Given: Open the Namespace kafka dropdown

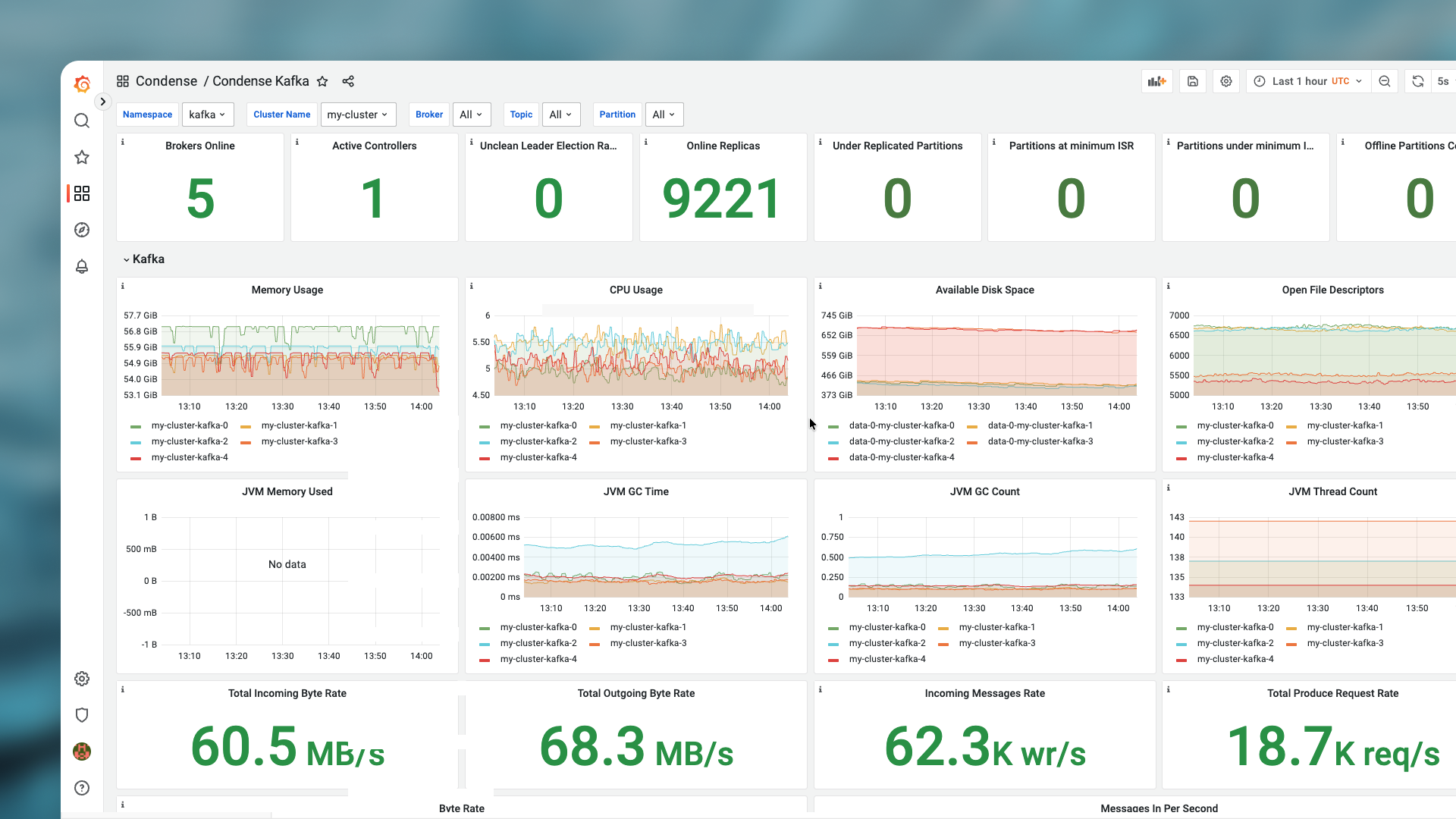Looking at the screenshot, I should [207, 115].
